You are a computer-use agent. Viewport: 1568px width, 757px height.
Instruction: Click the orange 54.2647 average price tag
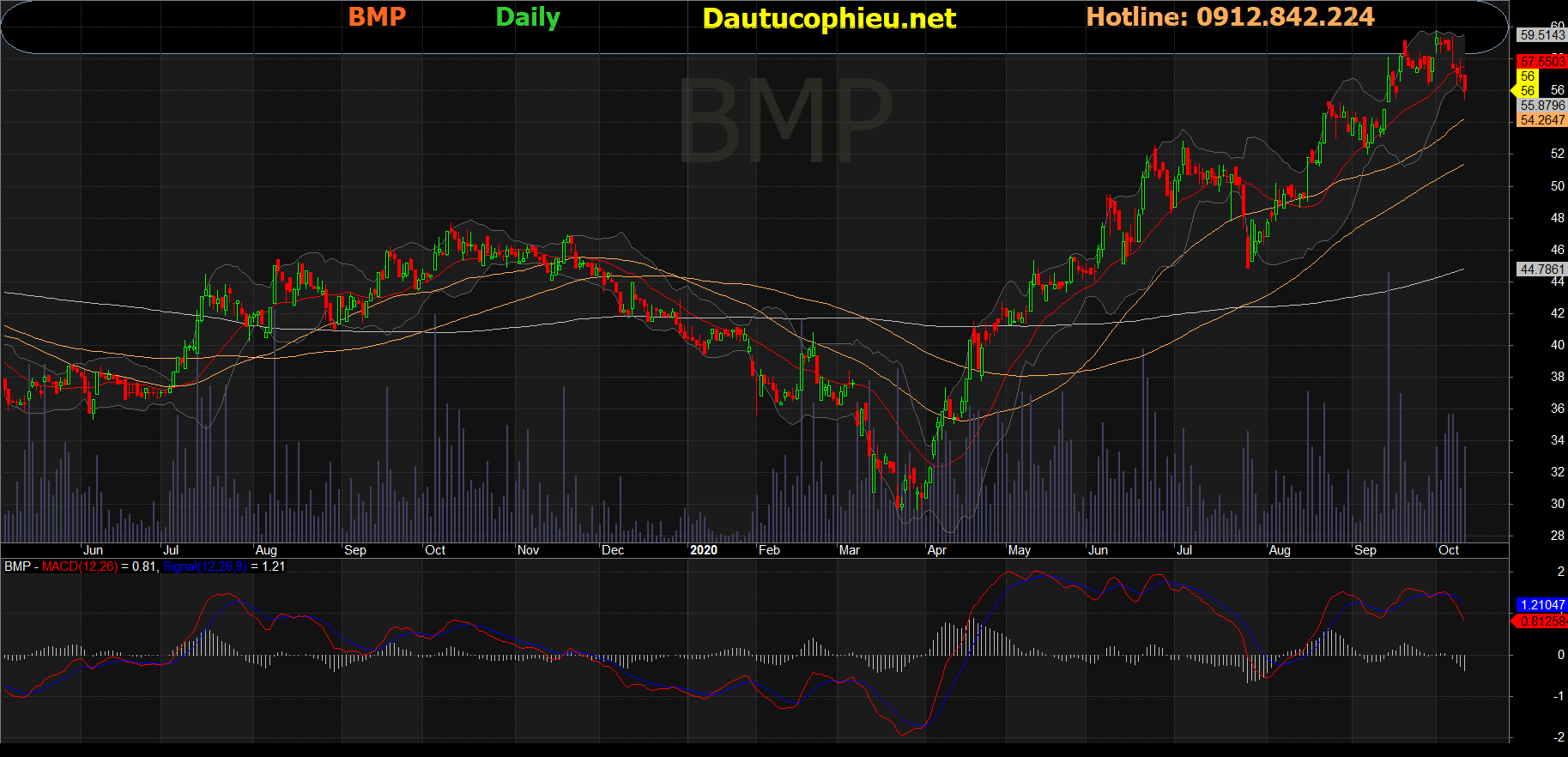[x=1541, y=120]
